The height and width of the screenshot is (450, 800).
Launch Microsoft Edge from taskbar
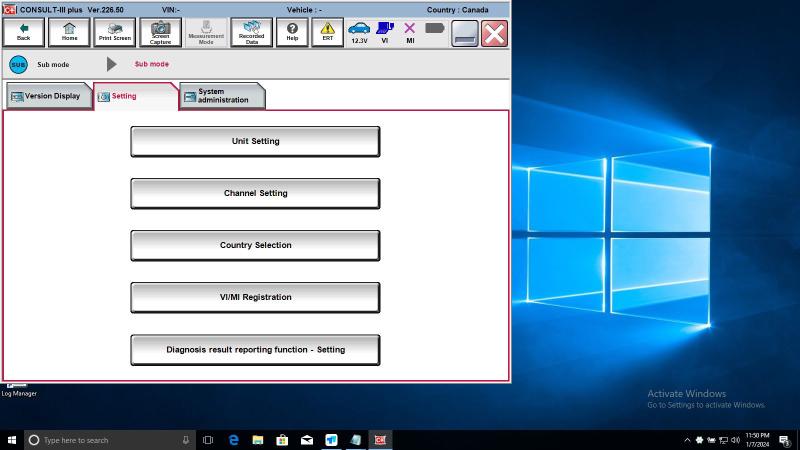coord(234,440)
